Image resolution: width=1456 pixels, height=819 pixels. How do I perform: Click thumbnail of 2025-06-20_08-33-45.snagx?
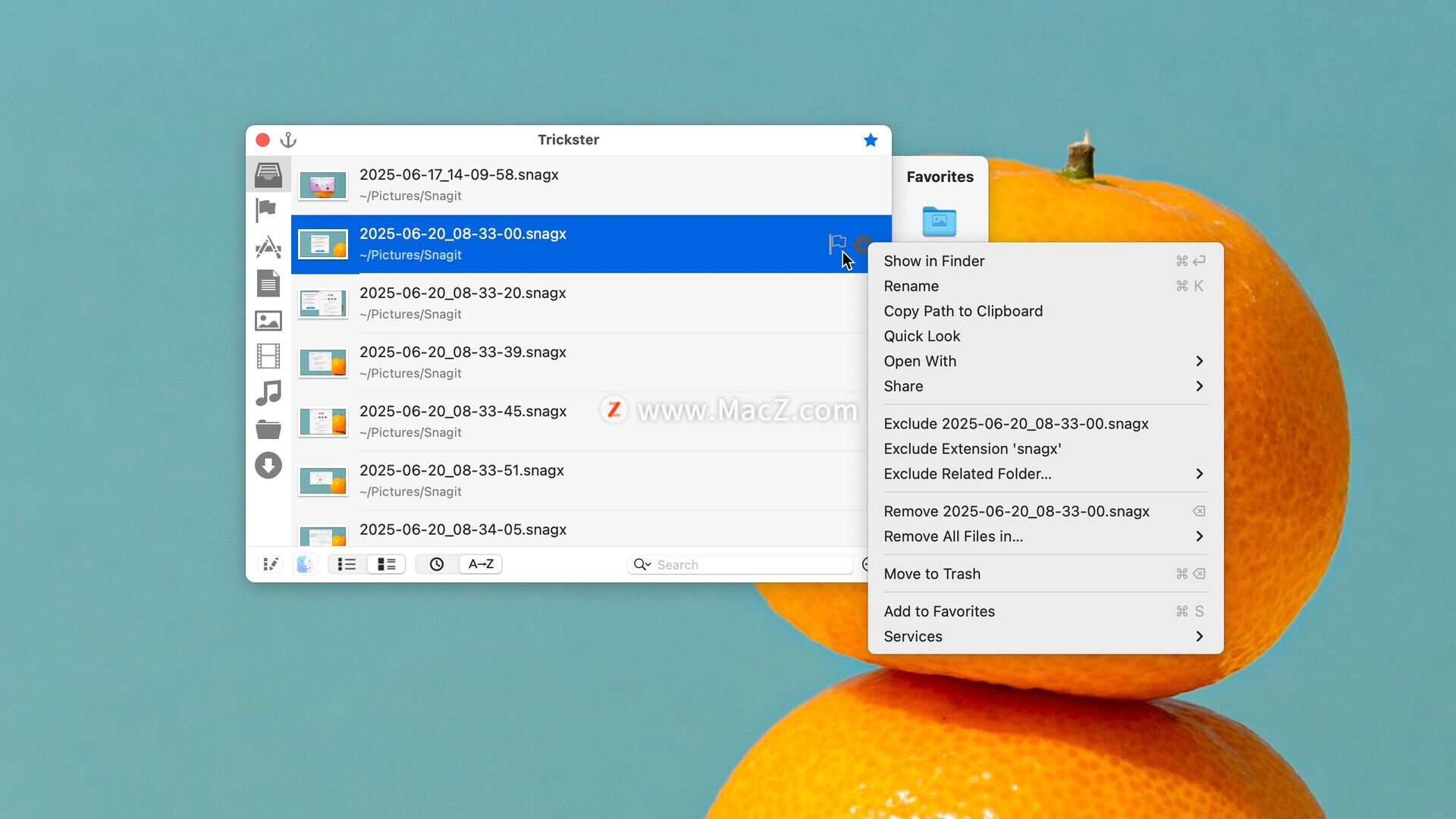[x=323, y=422]
